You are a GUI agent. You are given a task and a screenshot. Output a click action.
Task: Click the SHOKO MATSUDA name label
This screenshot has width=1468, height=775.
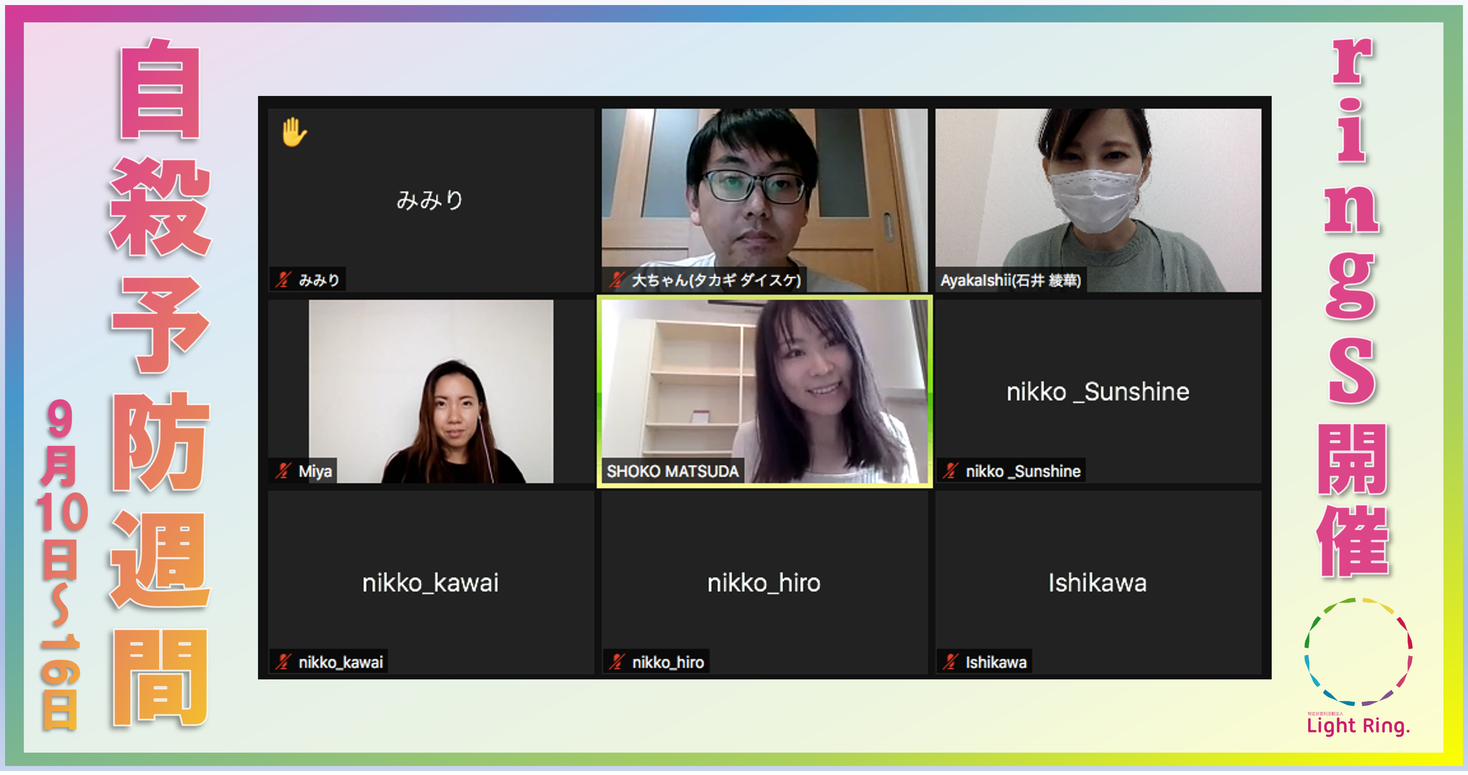[x=673, y=471]
